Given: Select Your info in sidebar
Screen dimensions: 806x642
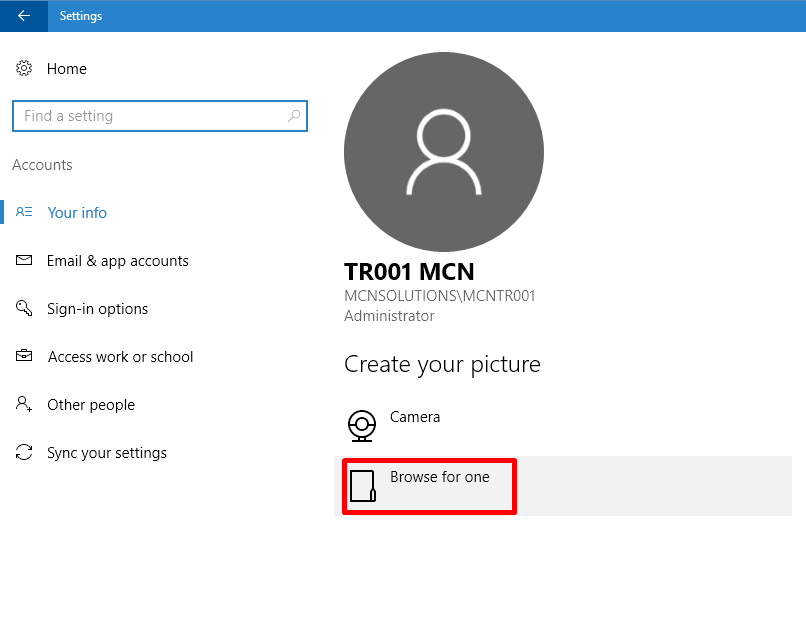Looking at the screenshot, I should coord(77,213).
